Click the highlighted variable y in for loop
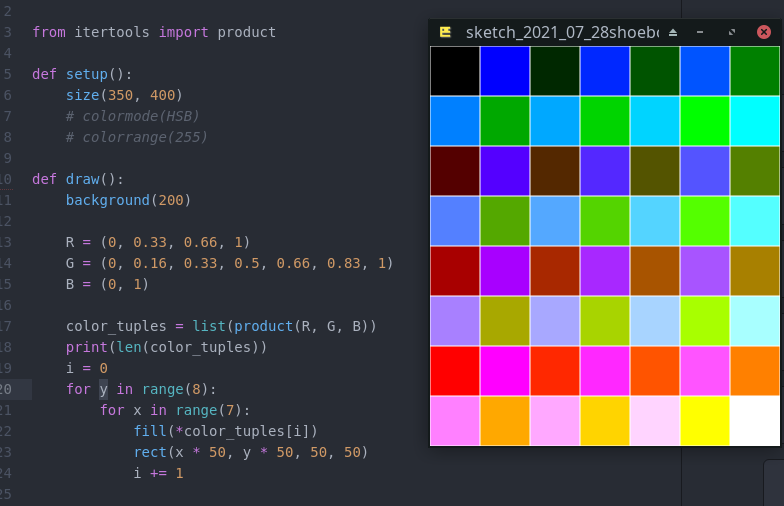The image size is (784, 506). 103,389
